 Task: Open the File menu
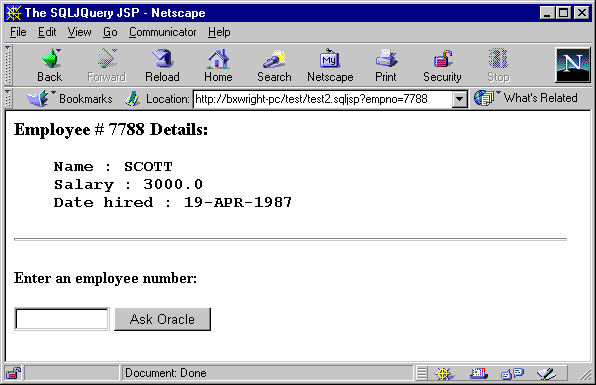tap(18, 32)
